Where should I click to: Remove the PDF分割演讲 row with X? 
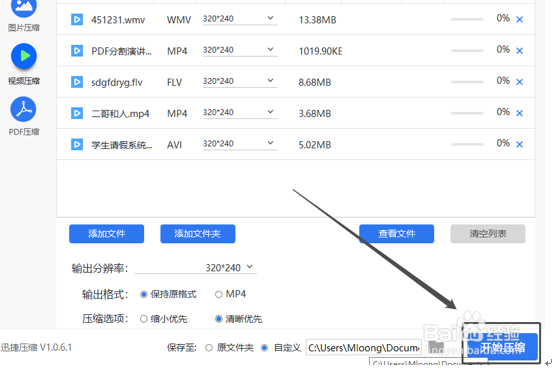[x=519, y=51]
